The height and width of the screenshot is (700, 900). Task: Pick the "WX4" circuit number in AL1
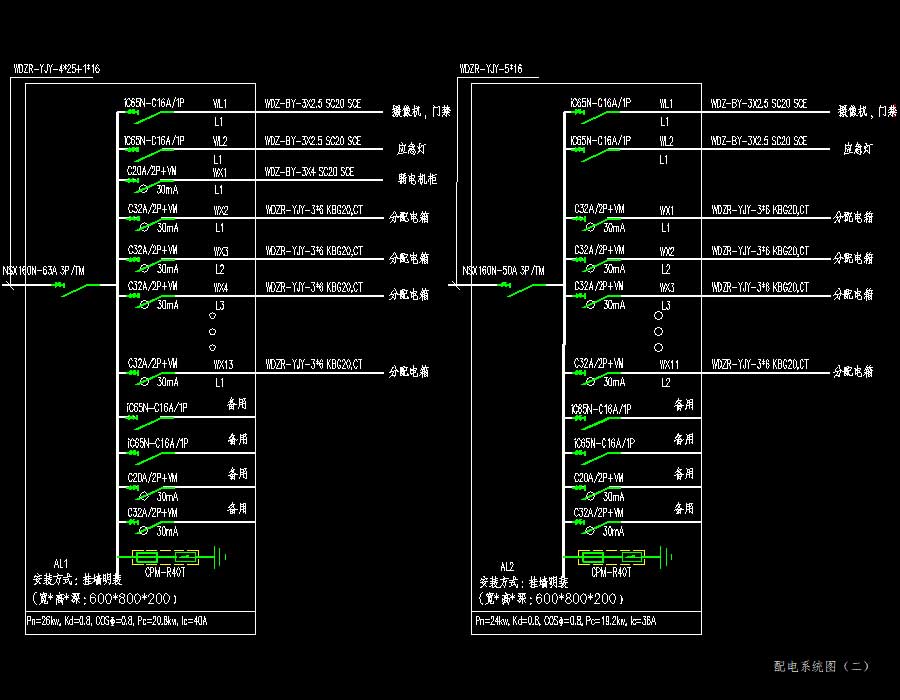(220, 287)
